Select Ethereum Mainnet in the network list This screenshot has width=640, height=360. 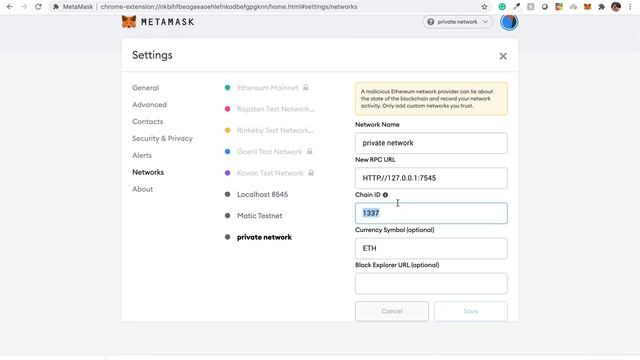click(x=267, y=88)
